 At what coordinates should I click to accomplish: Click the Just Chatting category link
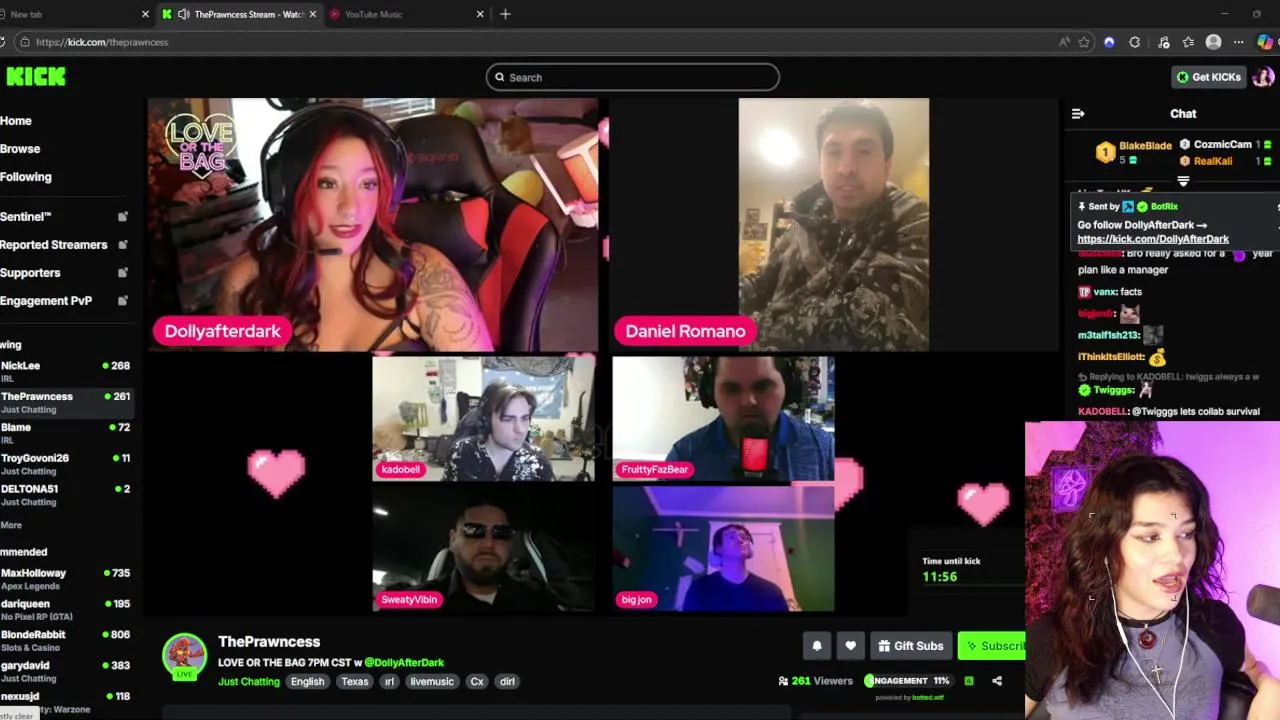point(249,681)
